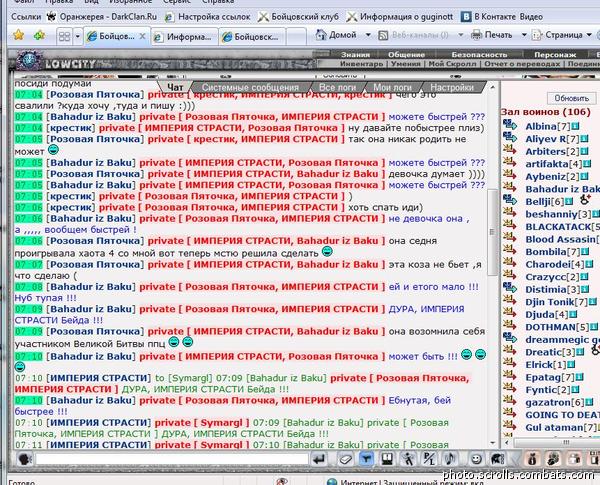Click the private message icon next to Aliyev R
This screenshot has width=600, height=485.
509,137
